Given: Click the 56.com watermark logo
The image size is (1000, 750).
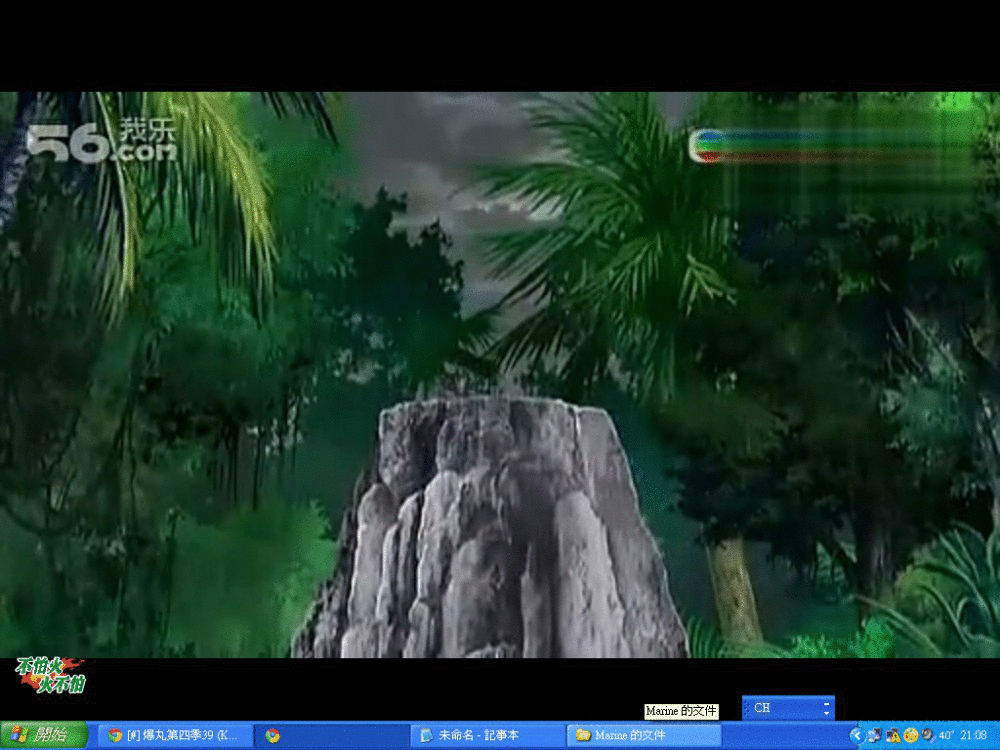Looking at the screenshot, I should (x=100, y=143).
